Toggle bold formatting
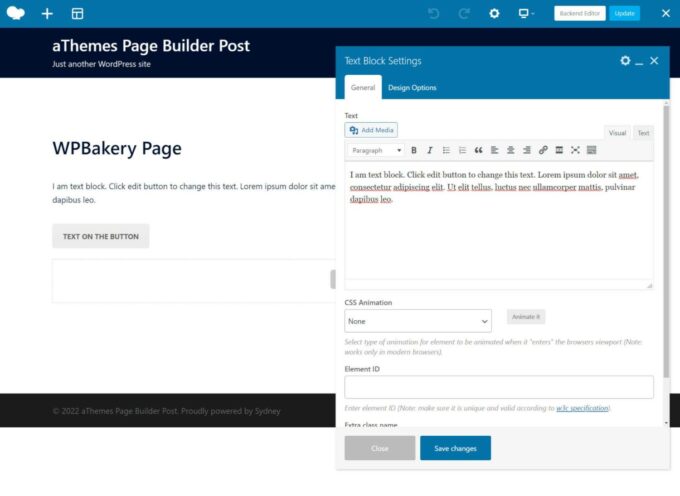 point(414,150)
